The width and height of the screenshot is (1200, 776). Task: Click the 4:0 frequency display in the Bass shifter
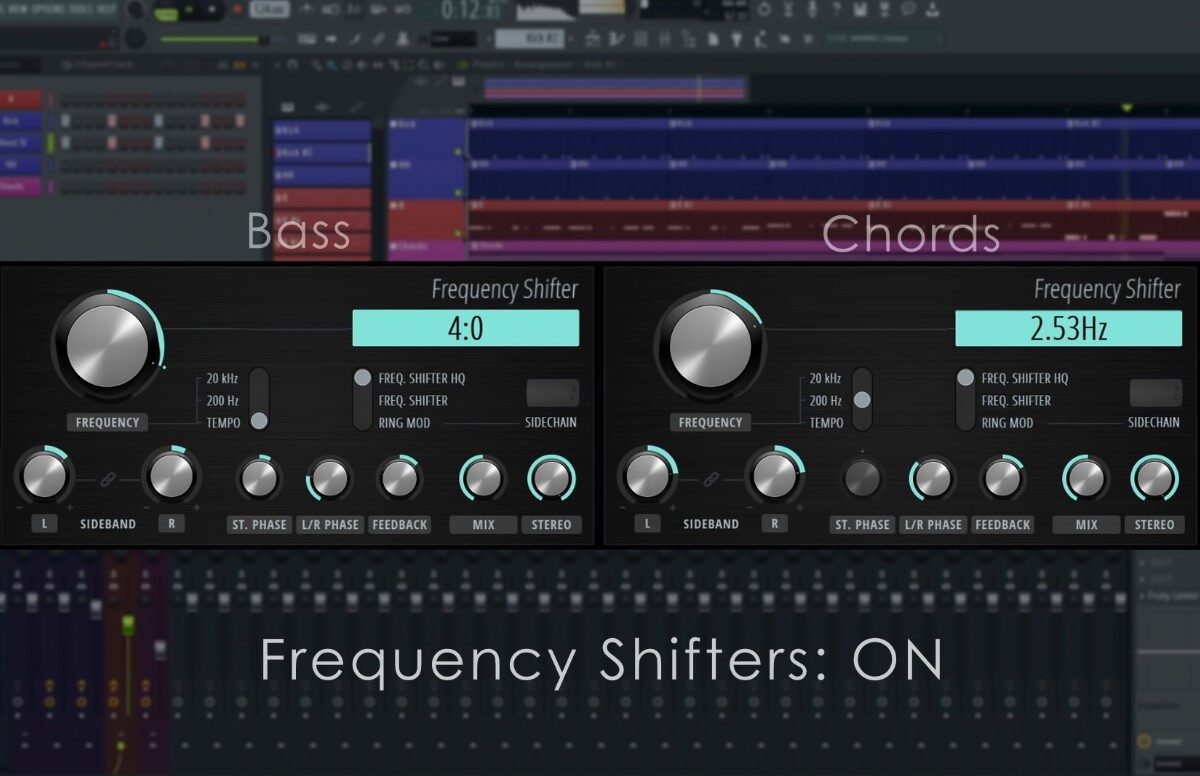tap(465, 328)
